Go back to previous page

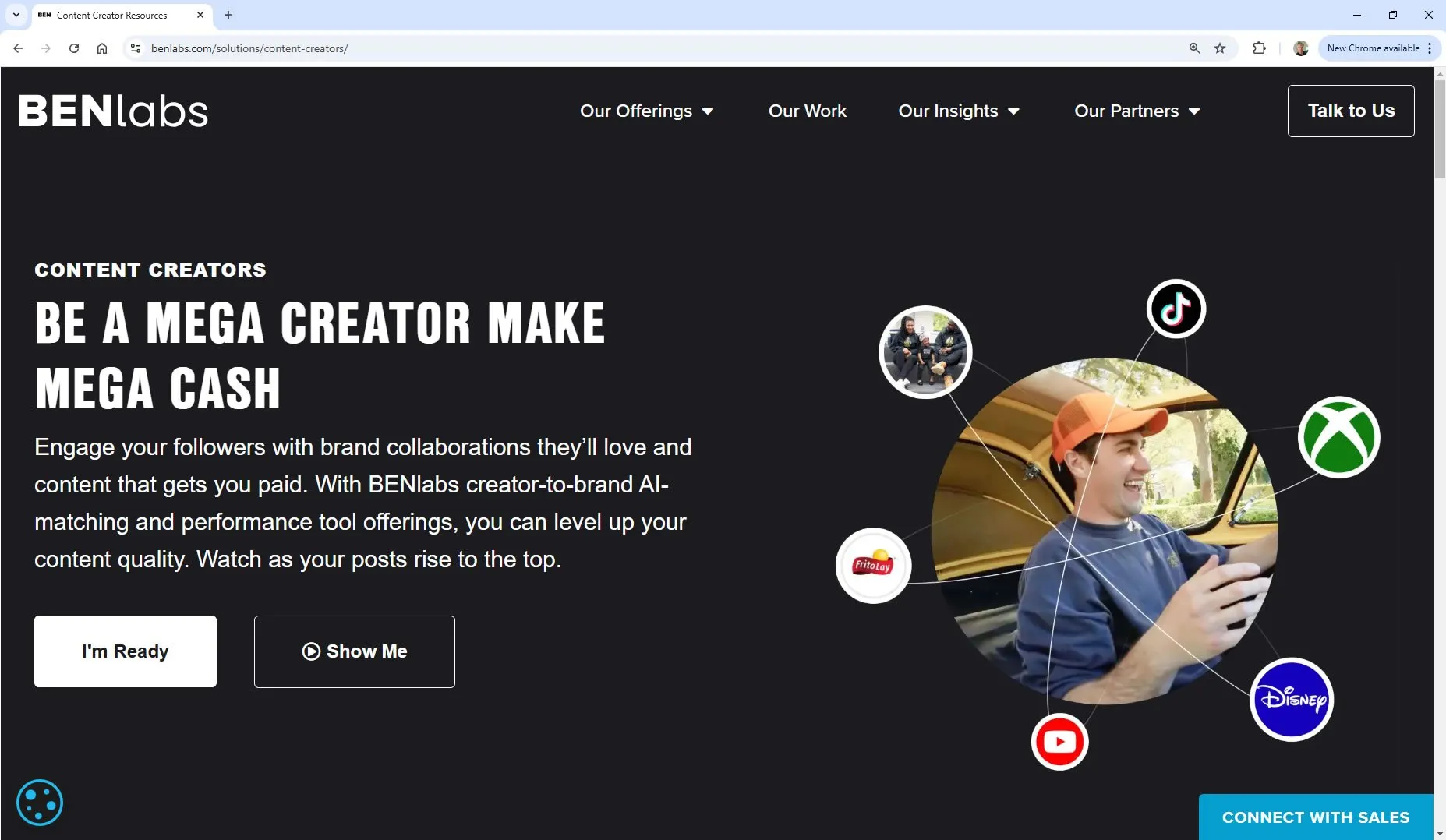(x=18, y=48)
